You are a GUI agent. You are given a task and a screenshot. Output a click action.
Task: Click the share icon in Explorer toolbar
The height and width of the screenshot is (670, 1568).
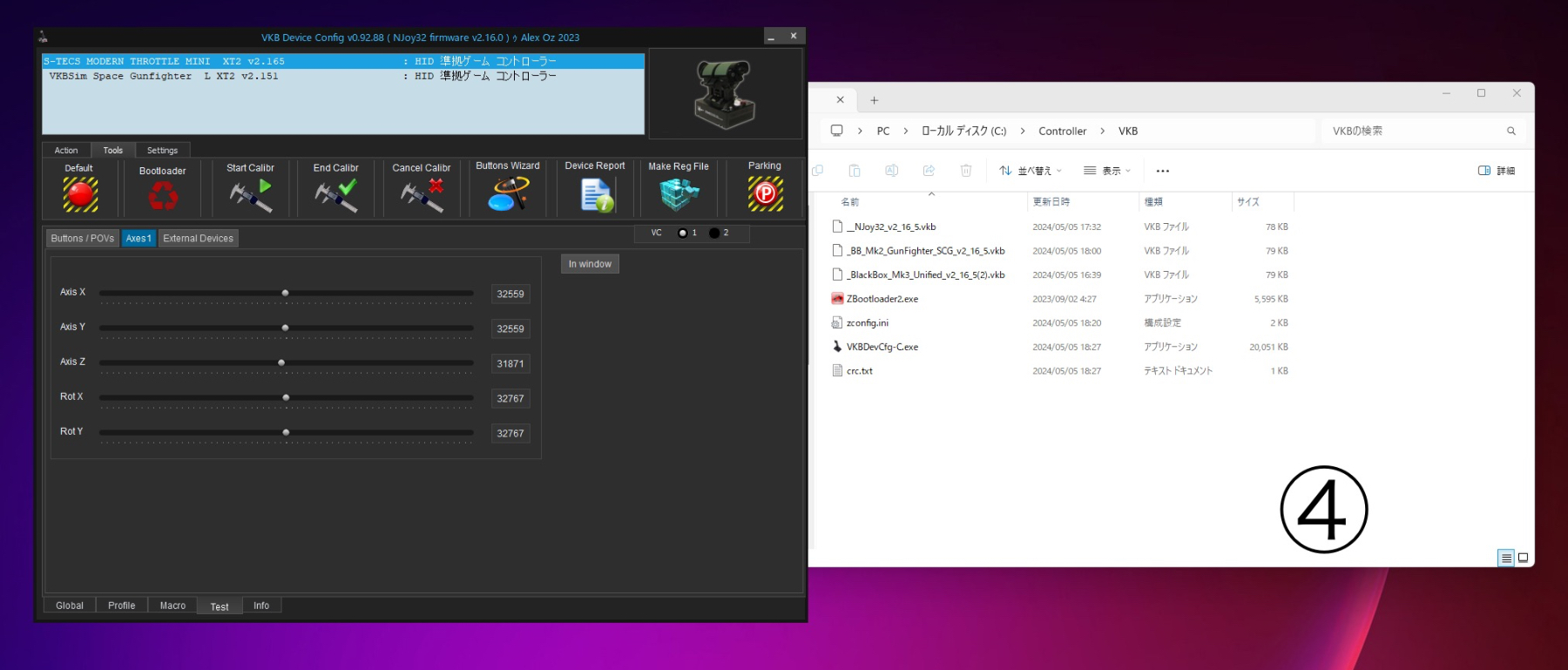(x=929, y=171)
